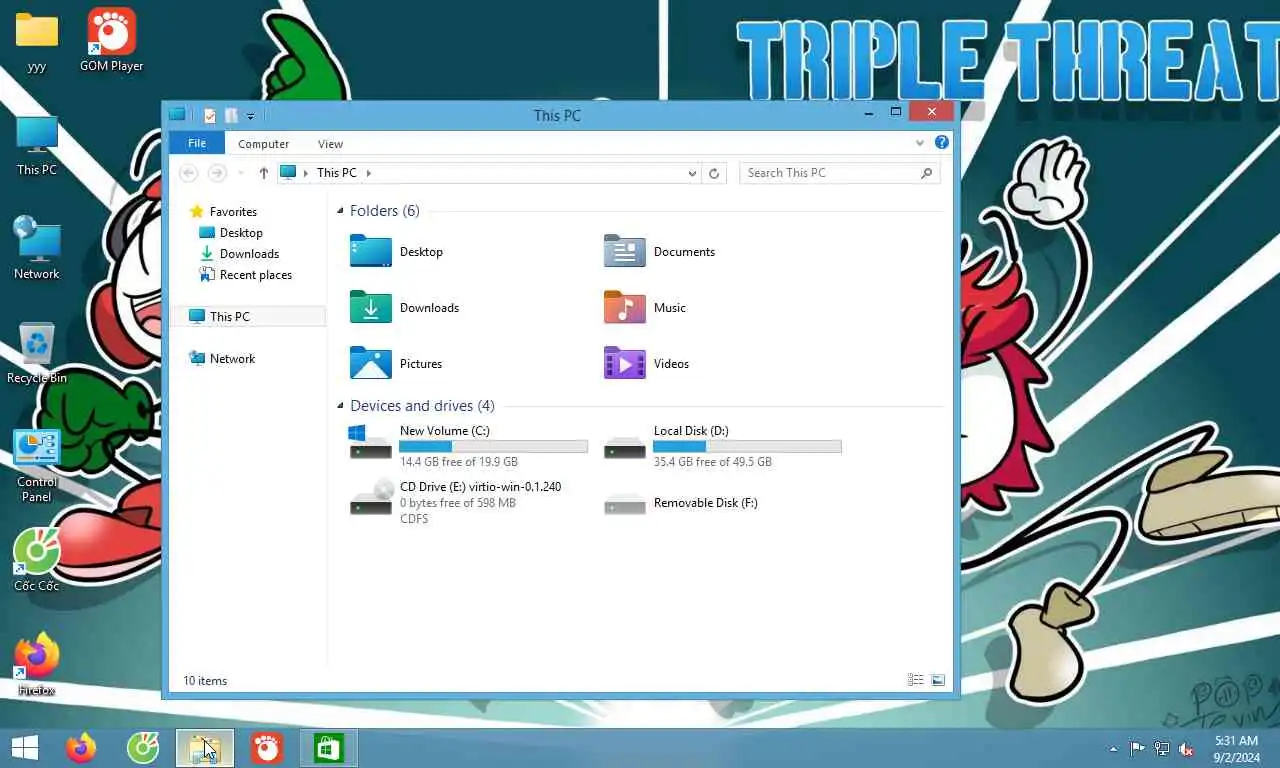Viewport: 1280px width, 768px height.
Task: Select the Network desktop icon
Action: pyautogui.click(x=37, y=249)
